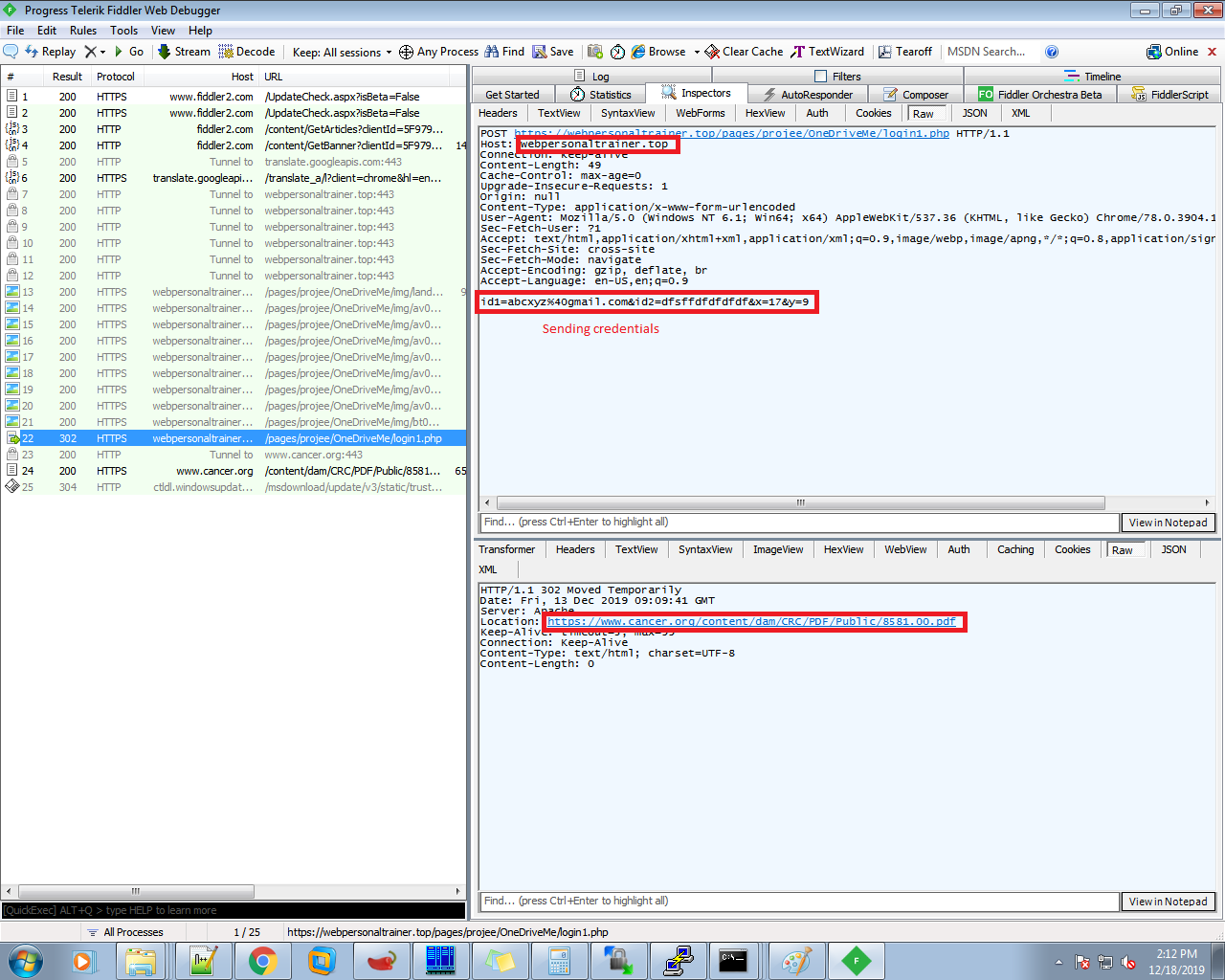Open Paint from the taskbar

pyautogui.click(x=796, y=961)
